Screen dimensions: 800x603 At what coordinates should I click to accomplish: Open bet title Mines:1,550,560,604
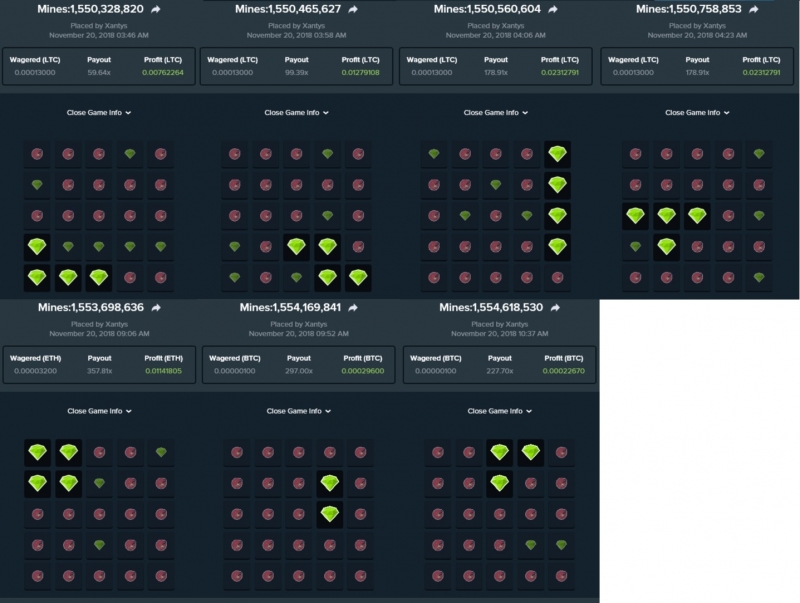(x=487, y=9)
